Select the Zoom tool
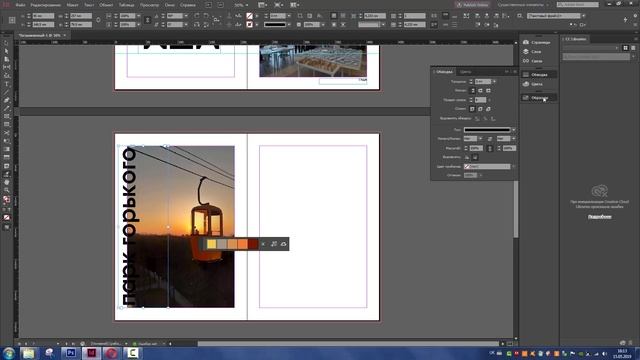This screenshot has width=640, height=360. click(6, 191)
